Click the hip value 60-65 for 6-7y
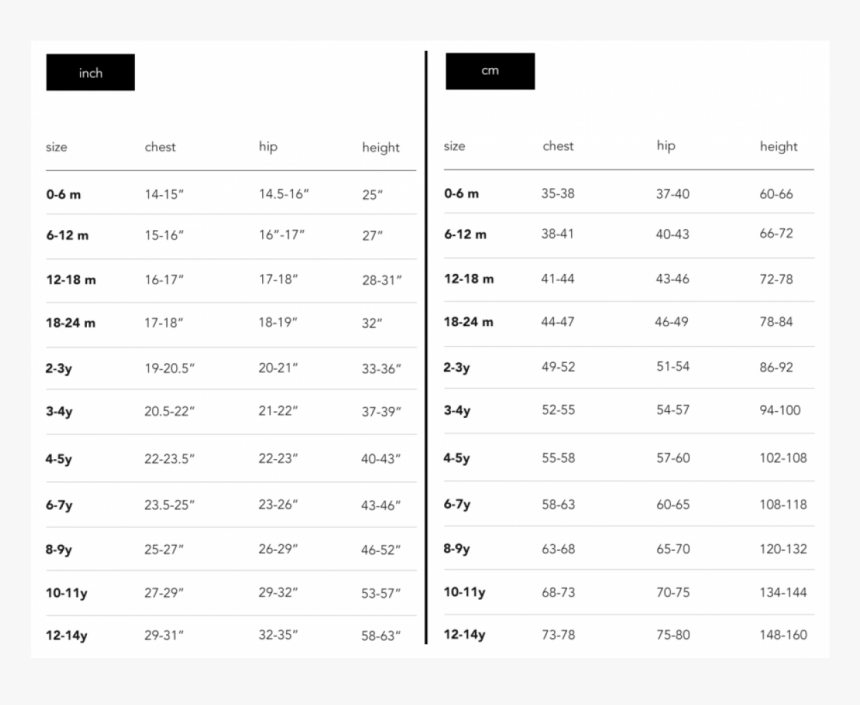The image size is (860, 705). (673, 504)
